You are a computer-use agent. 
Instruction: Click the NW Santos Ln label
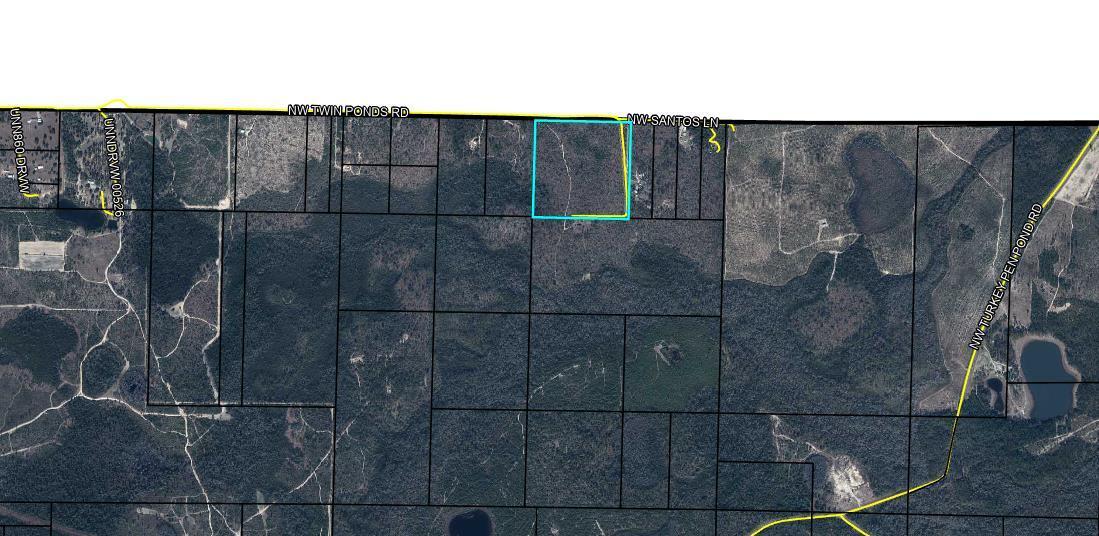click(x=673, y=121)
